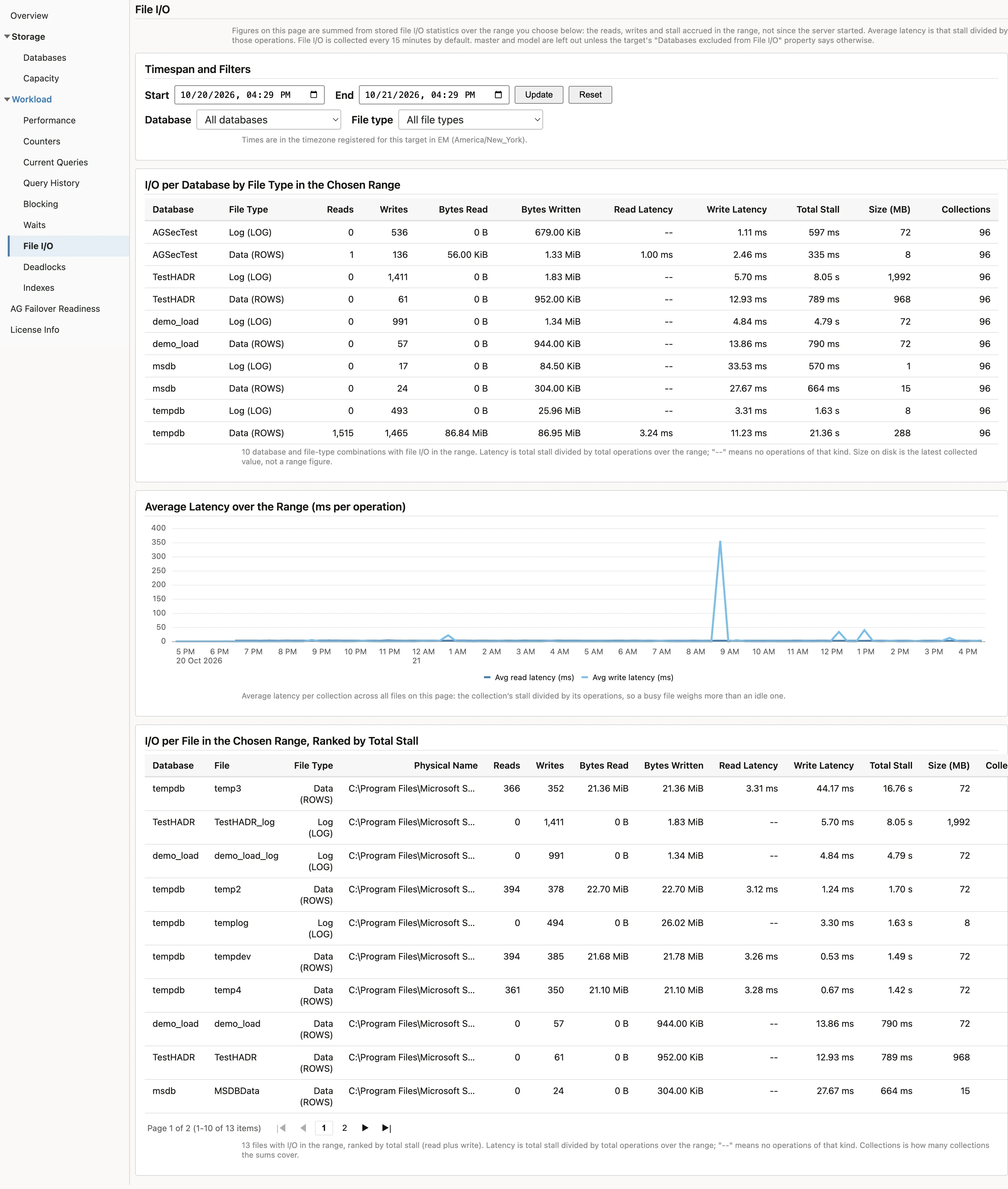Open the Blocking page
1008x1189 pixels.
[41, 204]
